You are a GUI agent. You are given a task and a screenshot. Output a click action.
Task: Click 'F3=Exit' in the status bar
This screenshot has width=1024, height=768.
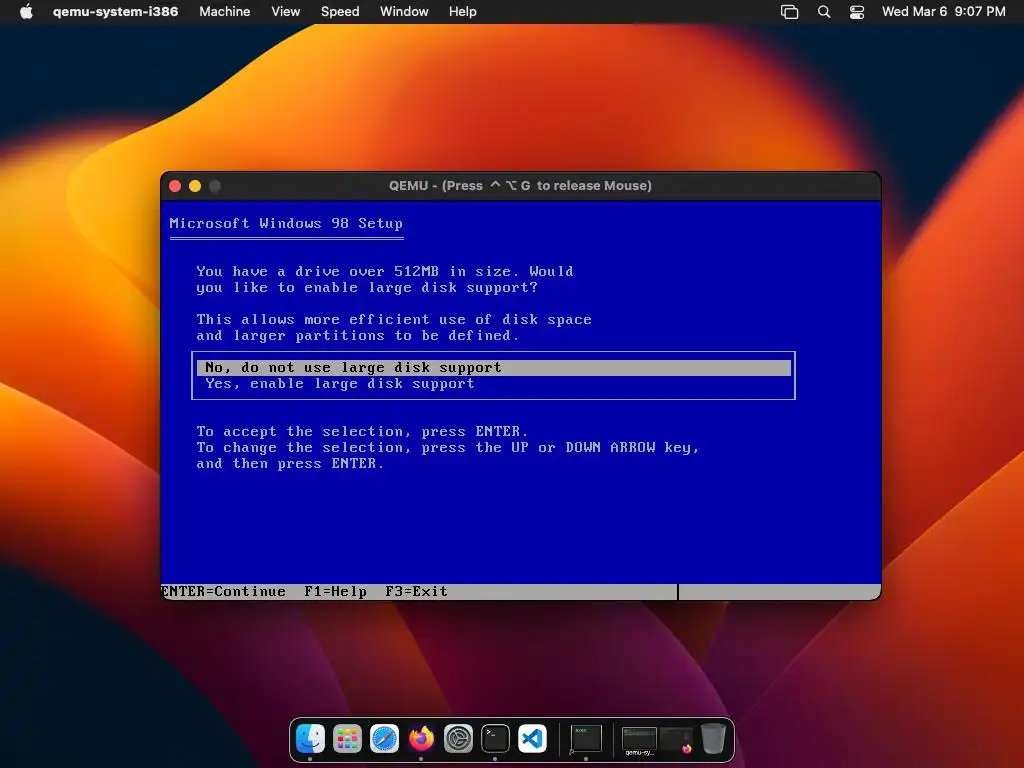(417, 592)
